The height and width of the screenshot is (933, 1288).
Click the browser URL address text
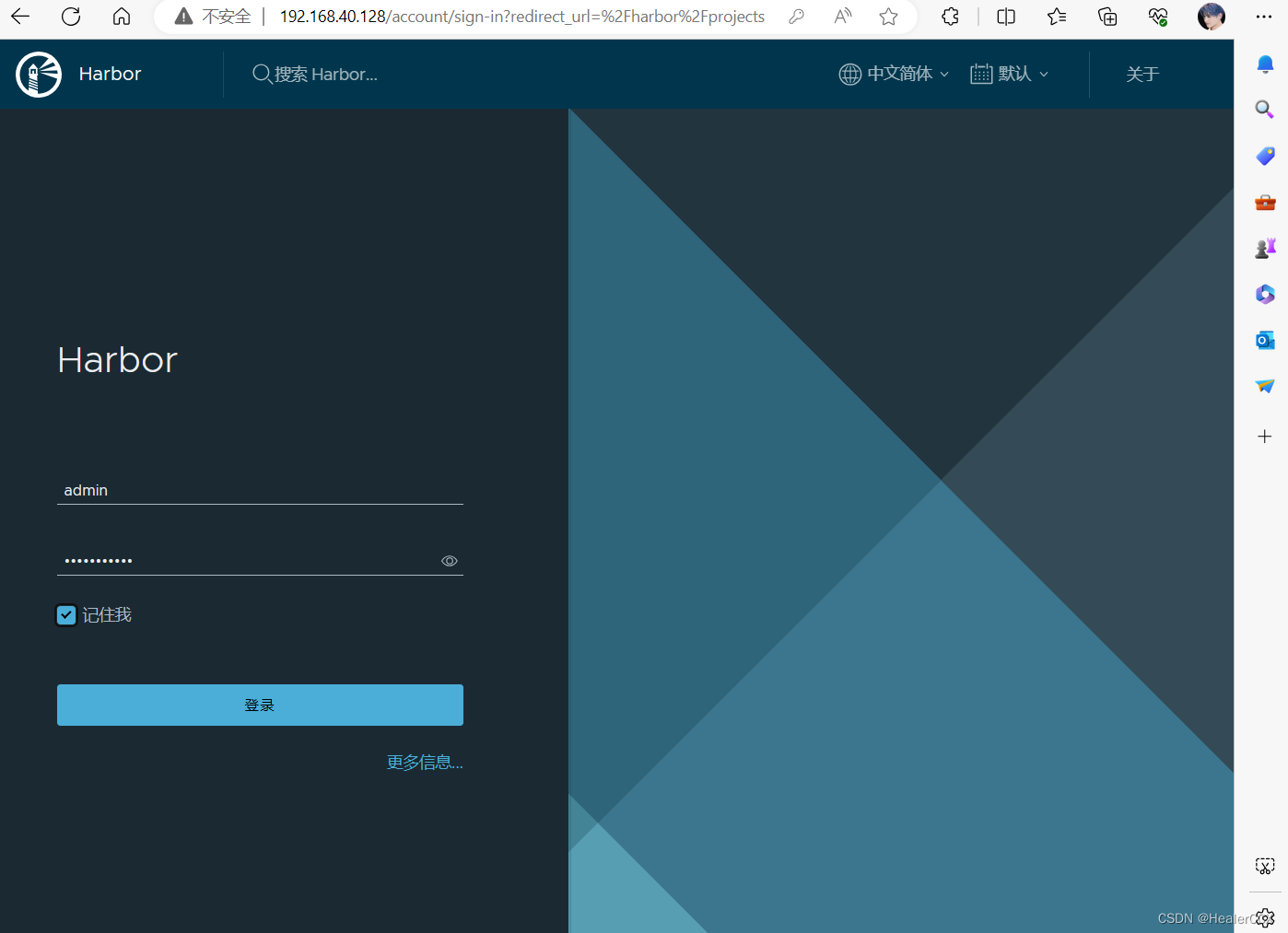point(522,17)
